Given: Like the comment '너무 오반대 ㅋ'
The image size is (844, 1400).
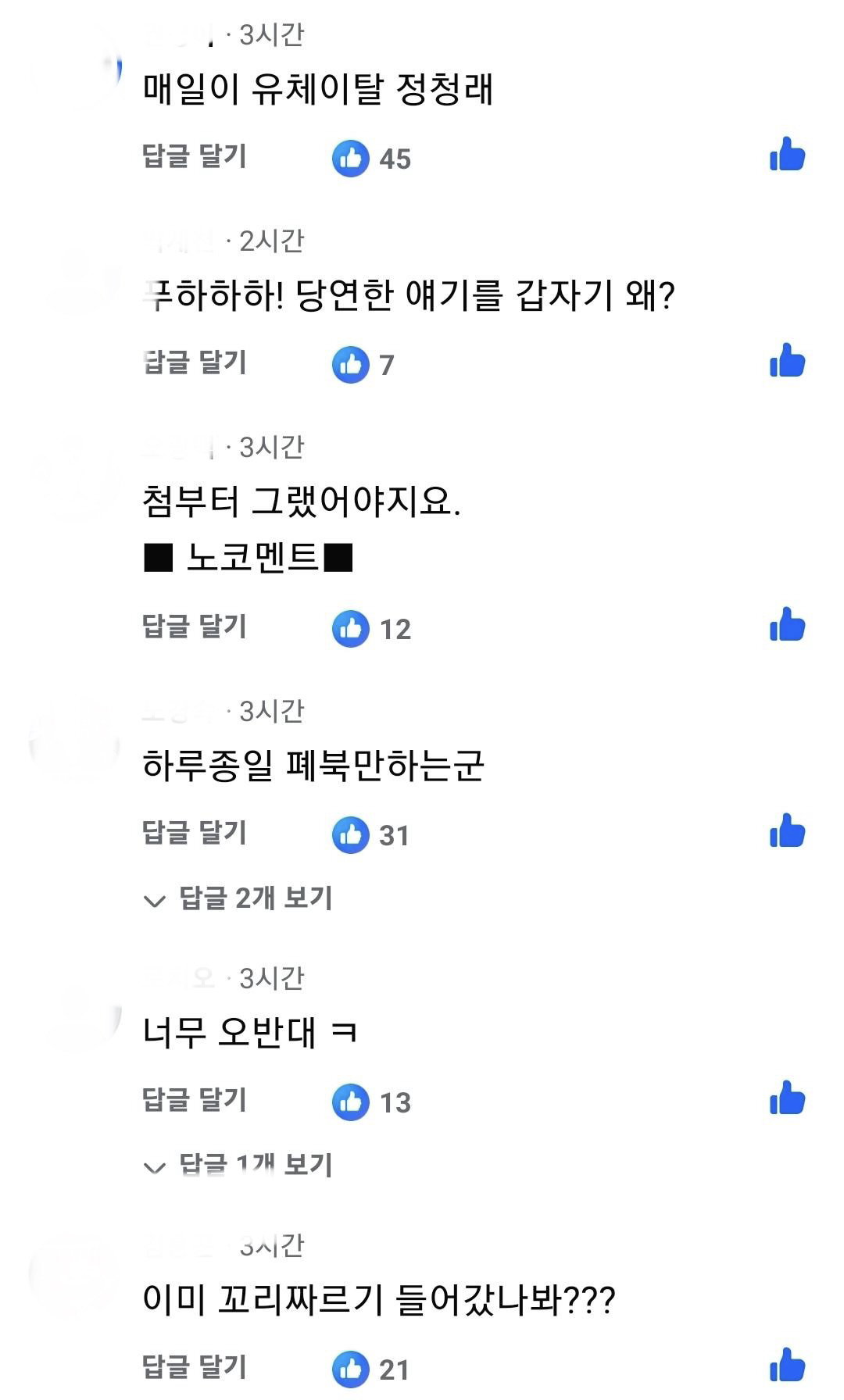Looking at the screenshot, I should click(x=787, y=1098).
